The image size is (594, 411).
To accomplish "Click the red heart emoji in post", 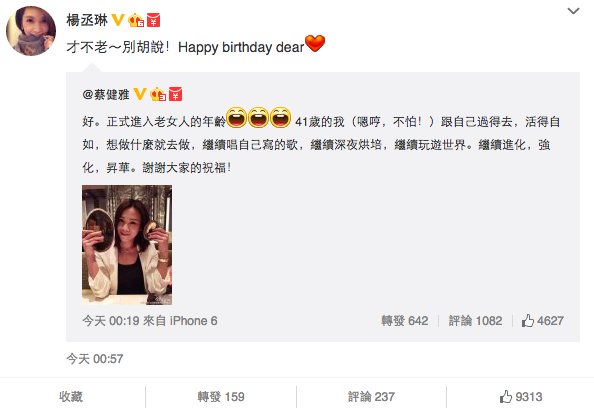I will pyautogui.click(x=315, y=43).
